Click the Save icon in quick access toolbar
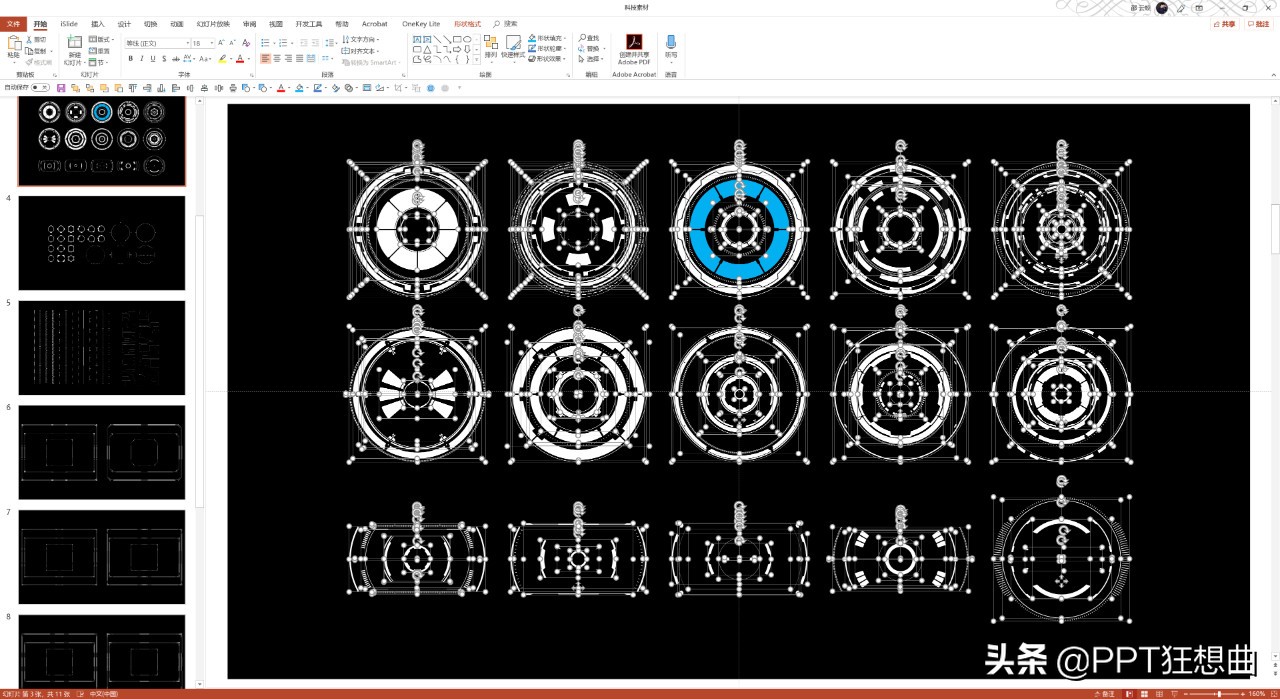 pos(61,88)
